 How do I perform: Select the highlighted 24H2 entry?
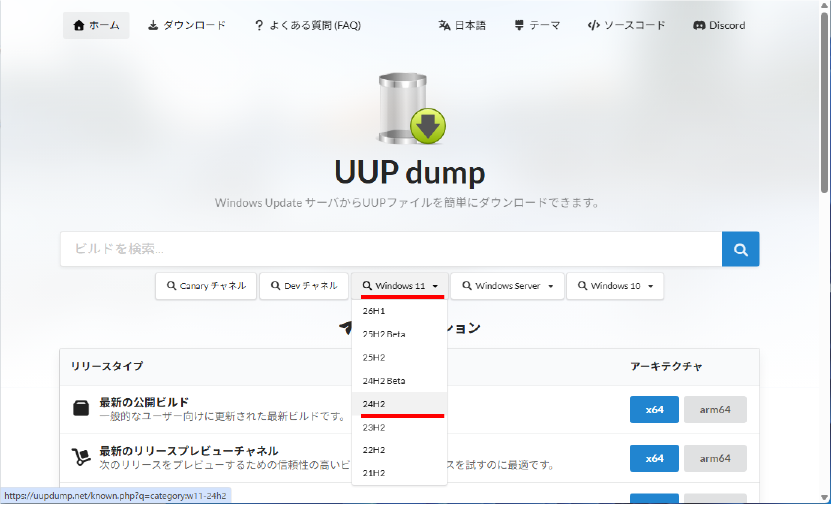(x=400, y=404)
